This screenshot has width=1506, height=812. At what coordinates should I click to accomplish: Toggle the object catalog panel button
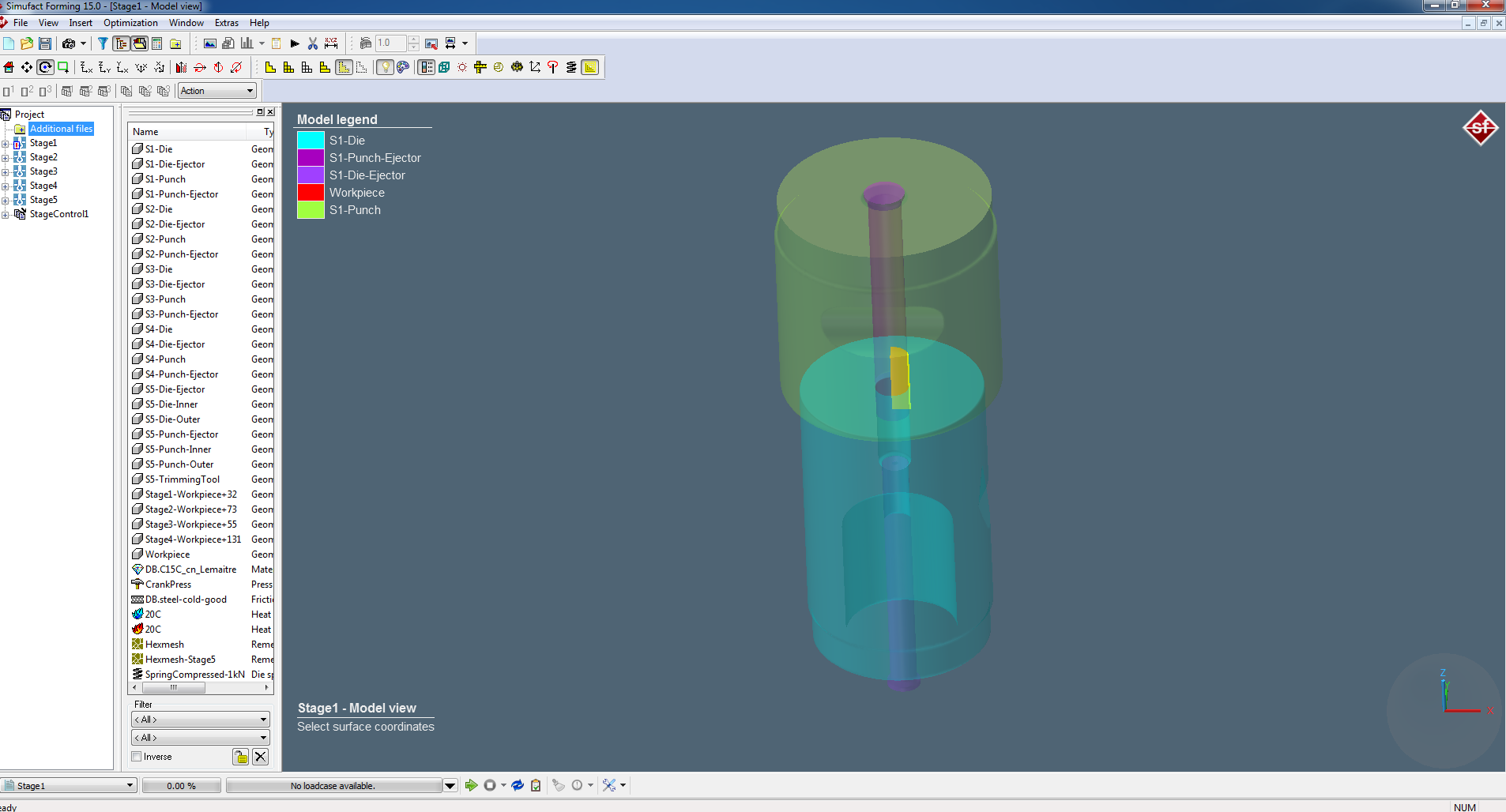coord(139,43)
